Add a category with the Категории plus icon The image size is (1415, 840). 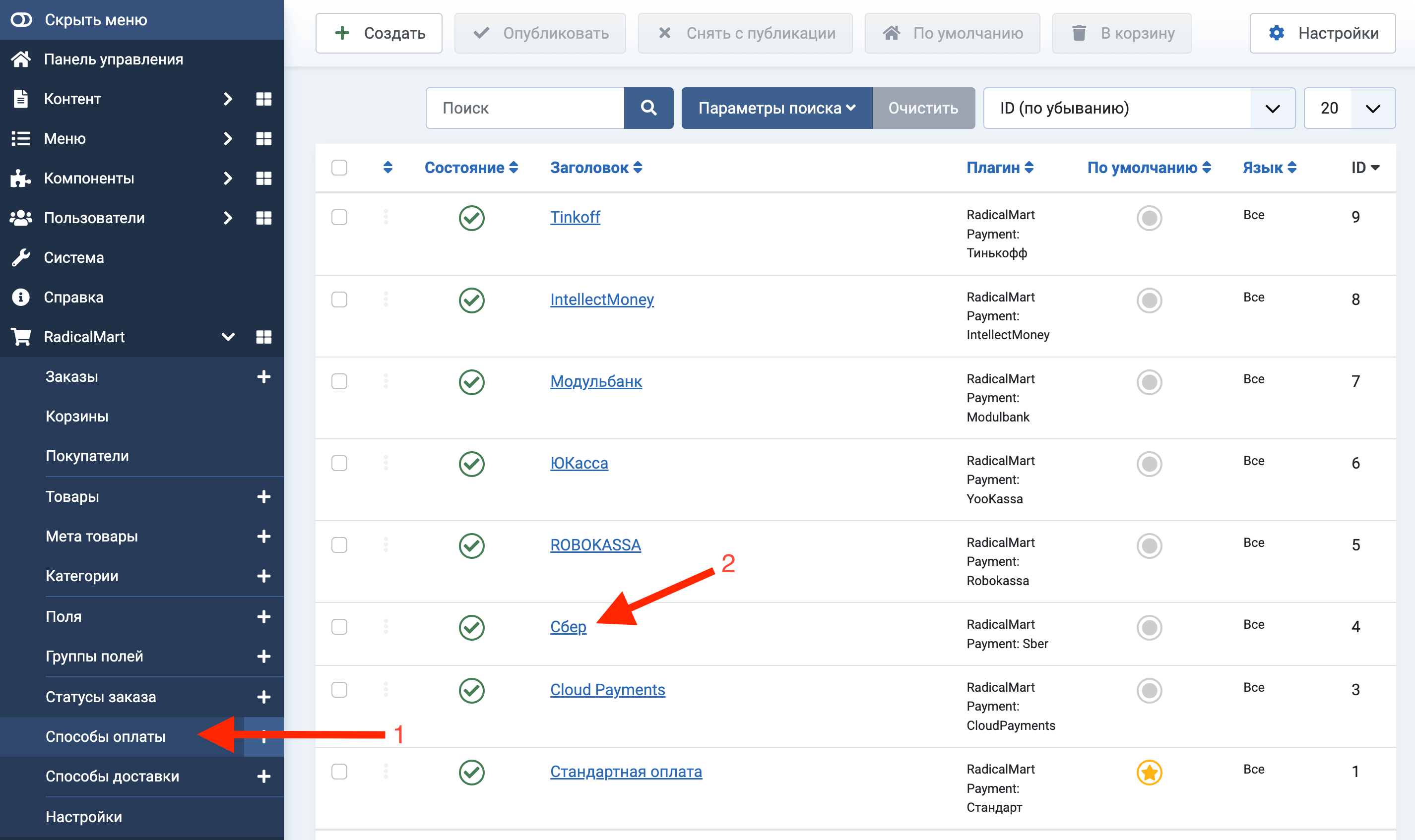click(x=263, y=576)
